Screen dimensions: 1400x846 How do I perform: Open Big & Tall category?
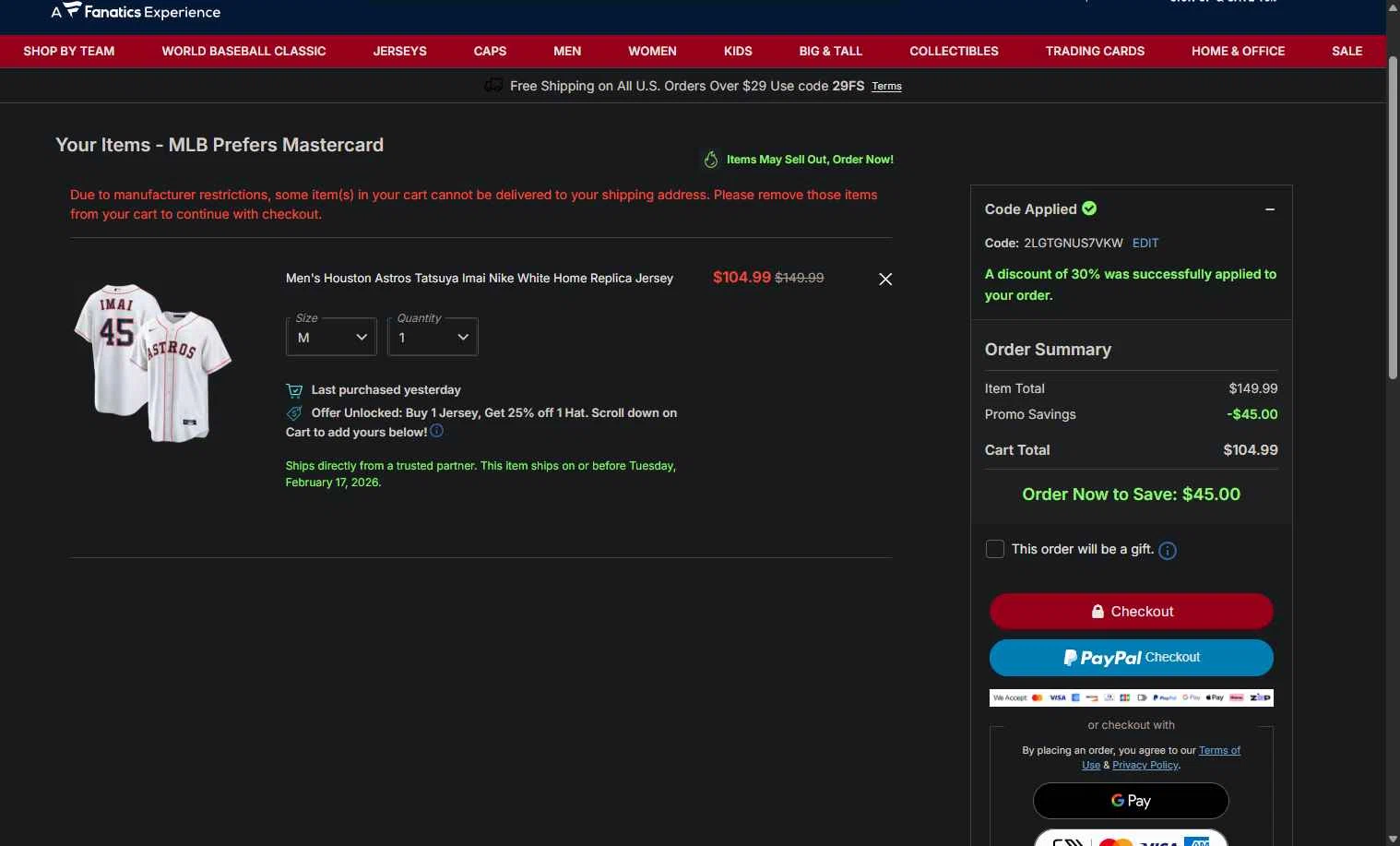(x=830, y=51)
